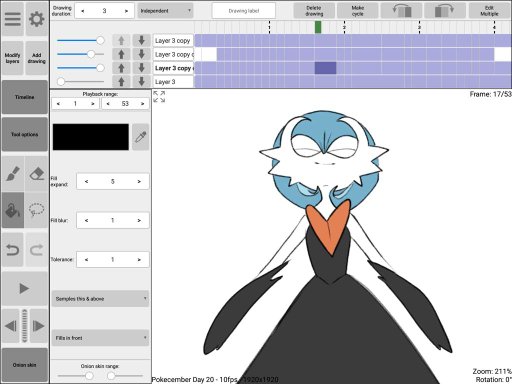Open the Independent drawing mode dropdown

(166, 11)
